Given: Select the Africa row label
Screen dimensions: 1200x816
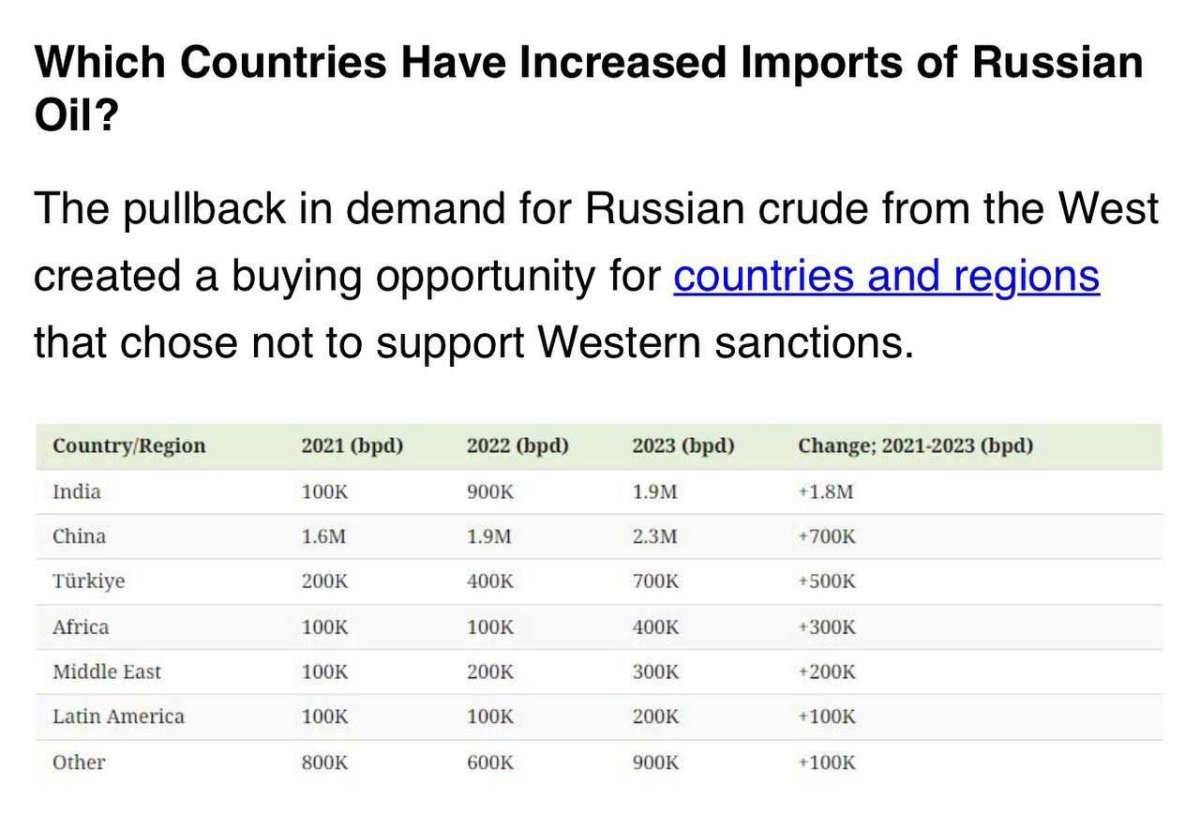Looking at the screenshot, I should pyautogui.click(x=81, y=627).
